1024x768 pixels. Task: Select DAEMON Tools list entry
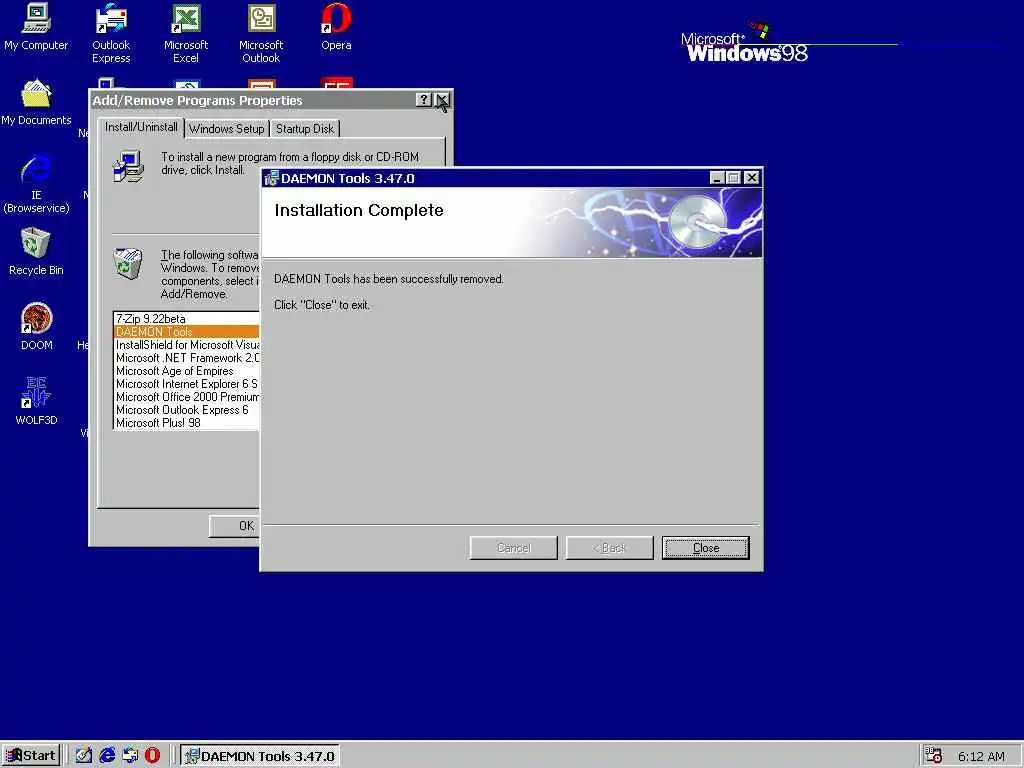pyautogui.click(x=187, y=332)
